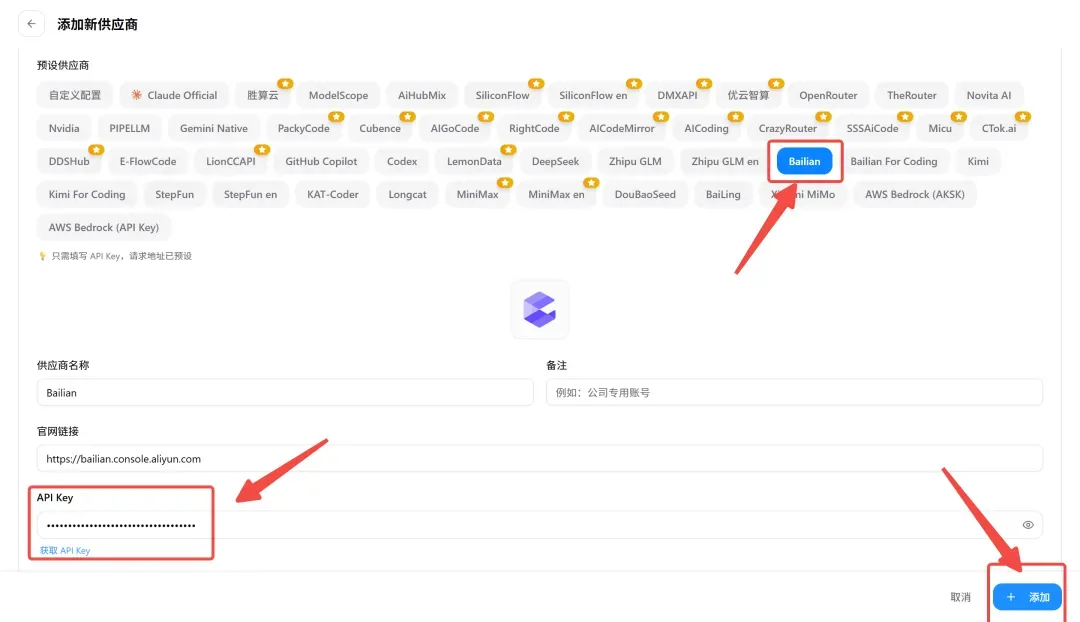Select the MiniMax en preset
Image resolution: width=1080 pixels, height=622 pixels.
556,194
